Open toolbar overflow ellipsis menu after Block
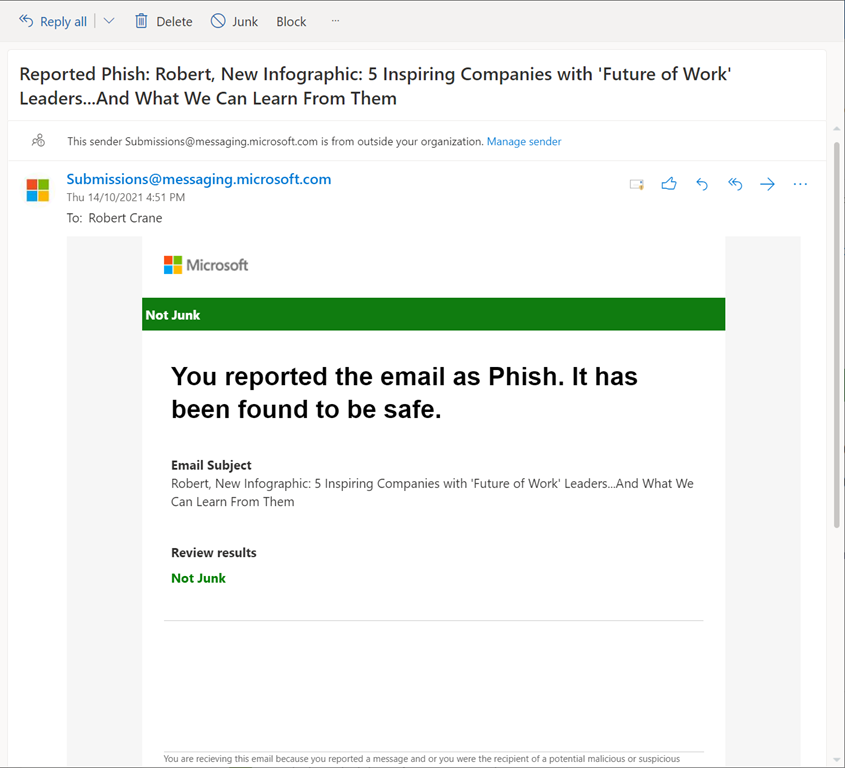The image size is (845, 768). tap(335, 21)
